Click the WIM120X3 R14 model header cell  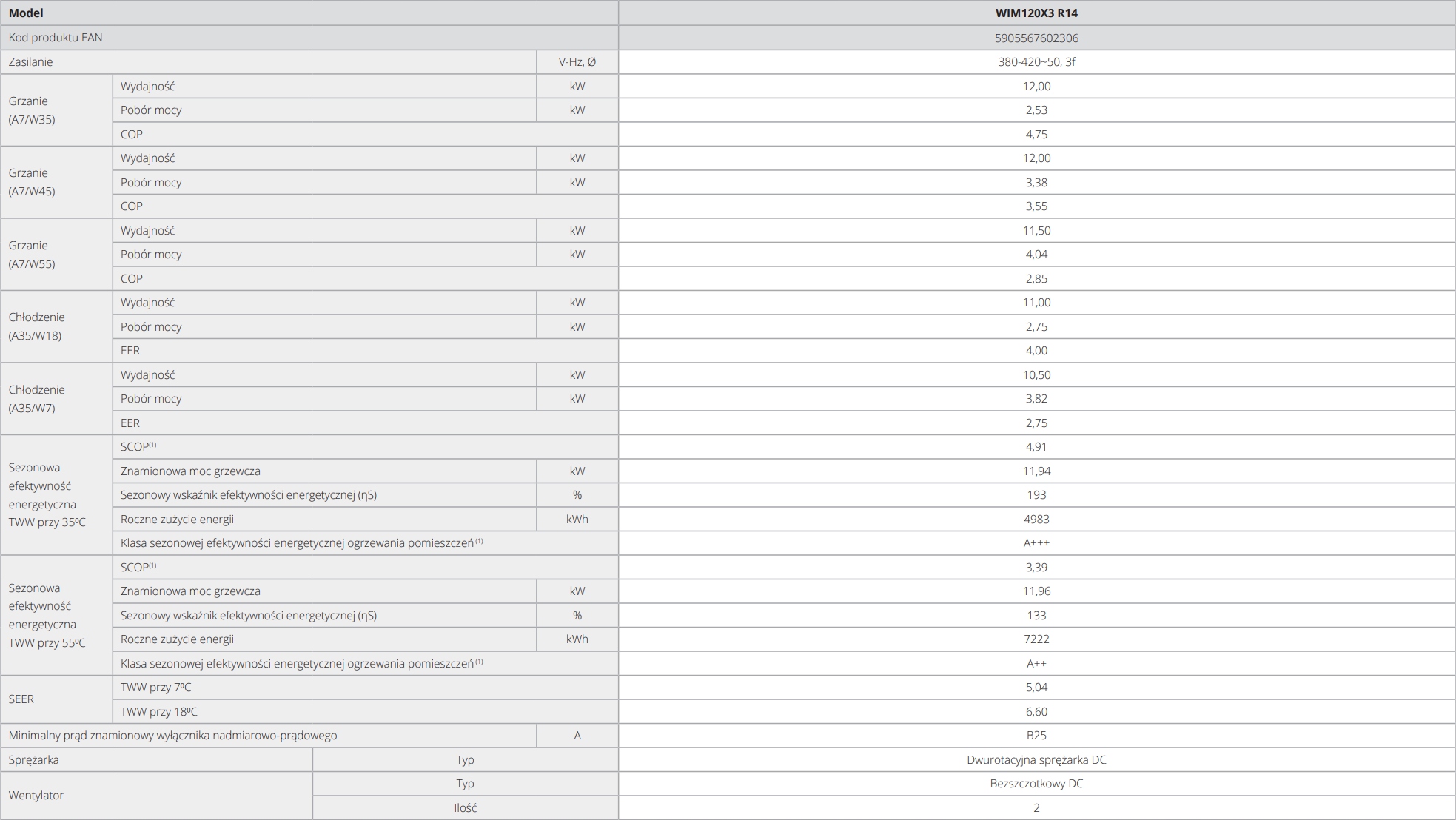[x=1036, y=13]
